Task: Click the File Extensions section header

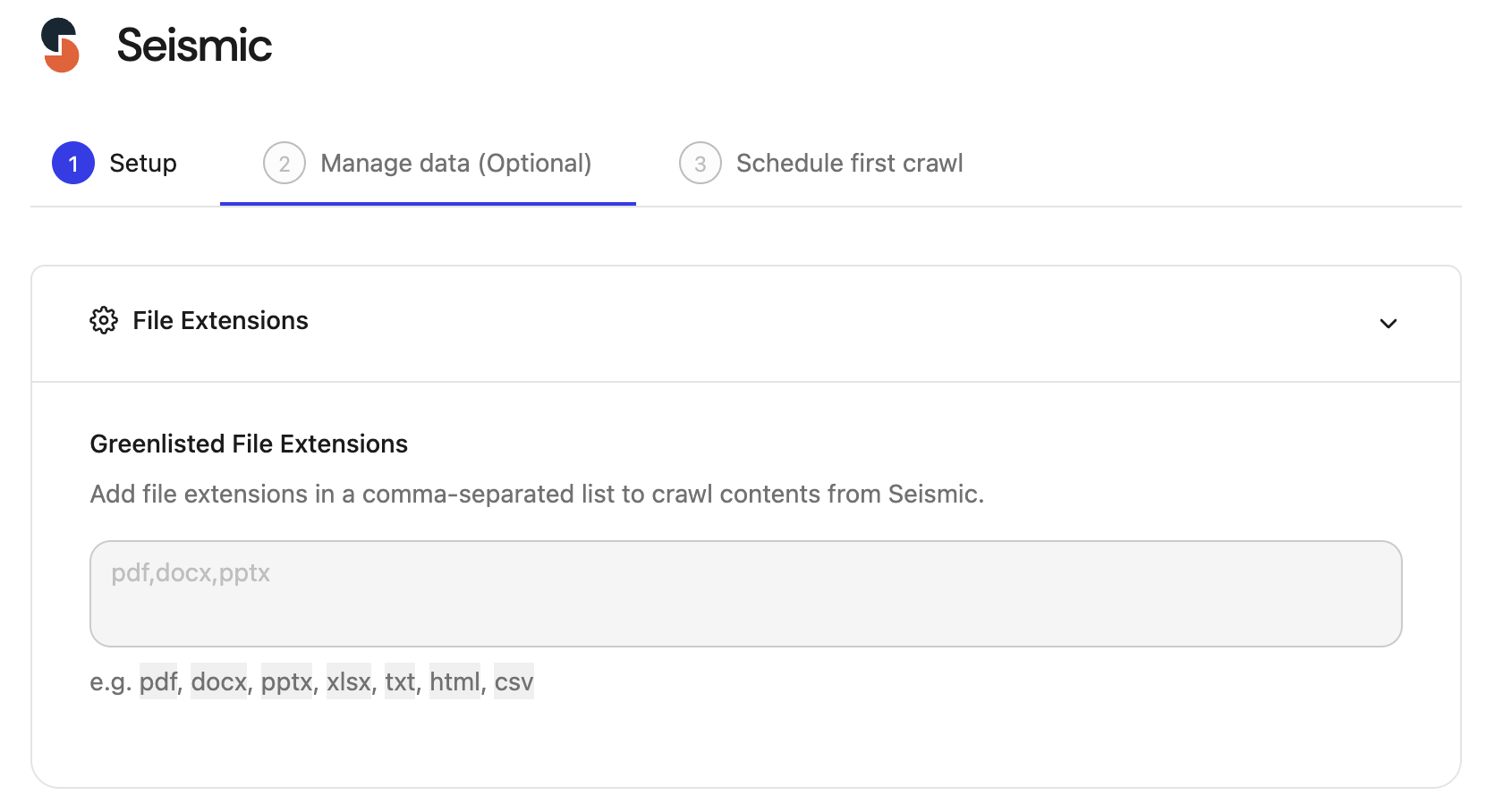Action: click(220, 321)
